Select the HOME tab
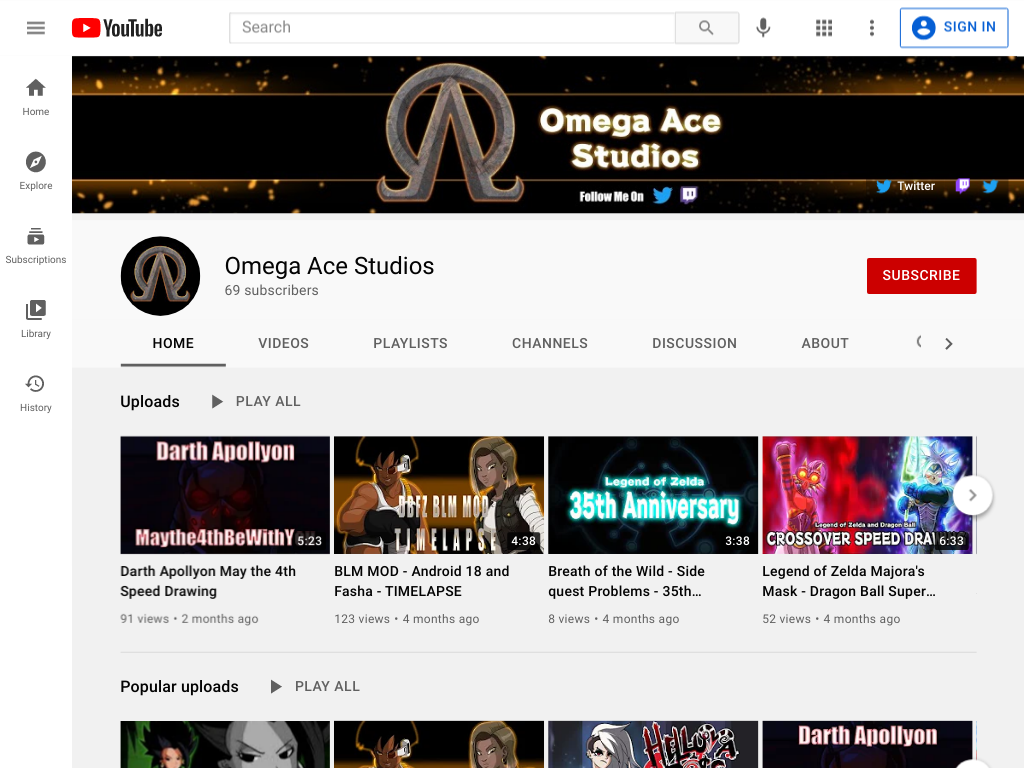This screenshot has width=1024, height=768. [173, 344]
